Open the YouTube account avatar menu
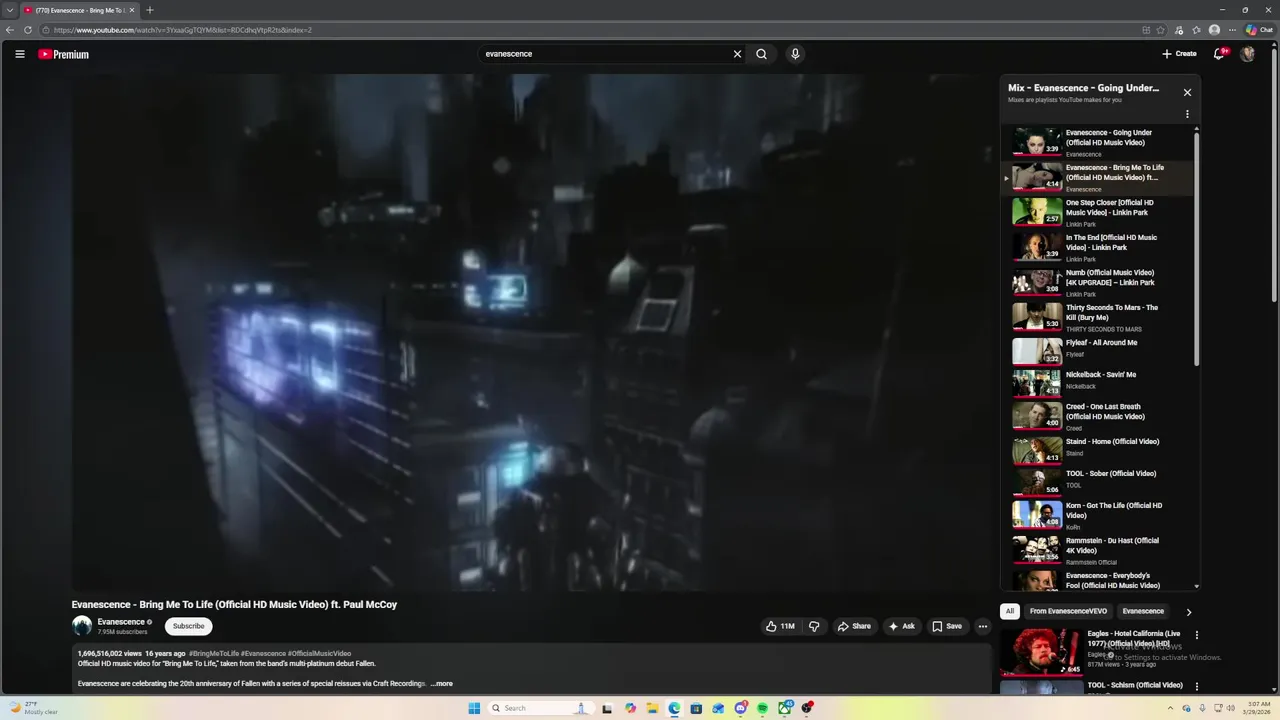The image size is (1280, 720). pos(1247,54)
